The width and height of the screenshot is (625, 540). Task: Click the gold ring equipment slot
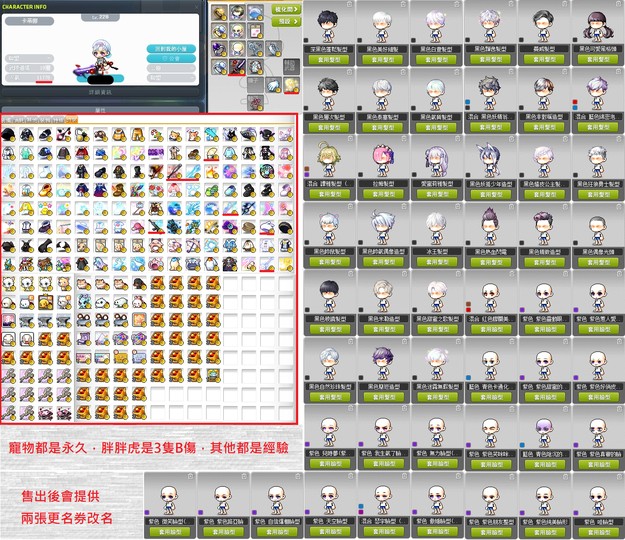coord(219,12)
